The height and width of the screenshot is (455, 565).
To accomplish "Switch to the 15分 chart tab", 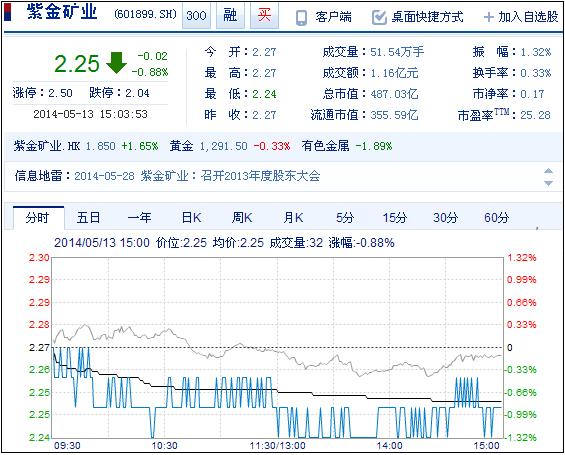I will point(395,218).
